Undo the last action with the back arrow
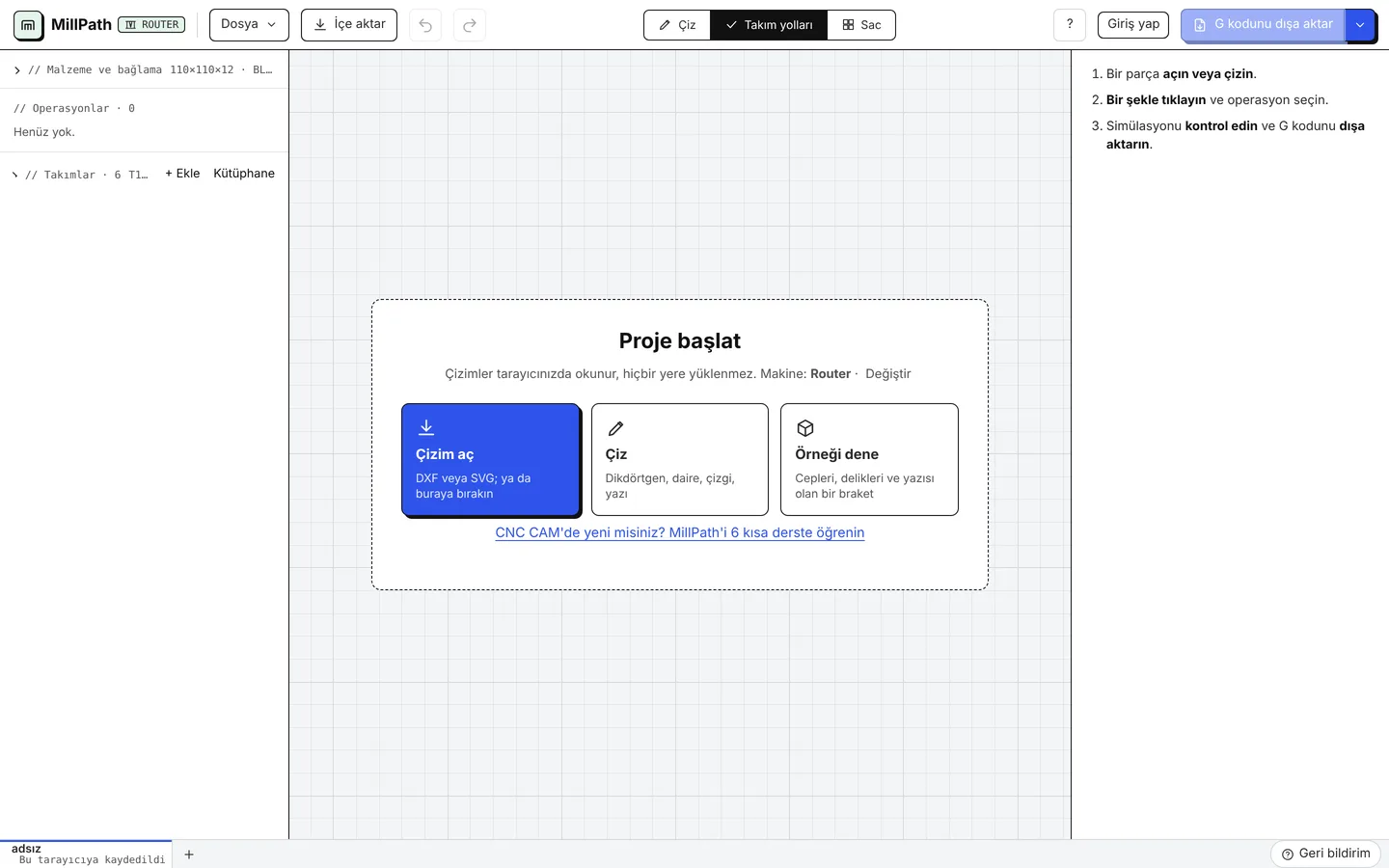This screenshot has height=868, width=1389. pyautogui.click(x=425, y=25)
